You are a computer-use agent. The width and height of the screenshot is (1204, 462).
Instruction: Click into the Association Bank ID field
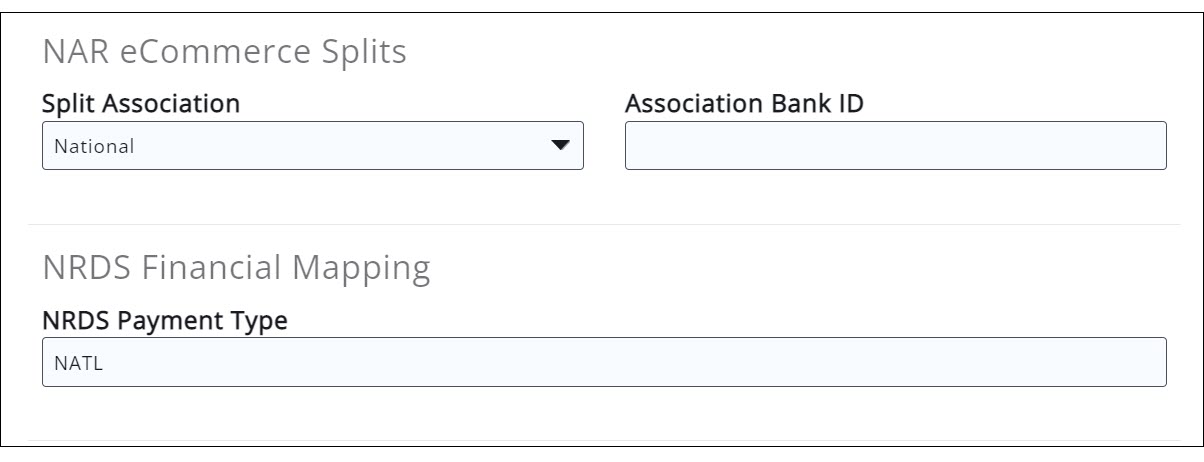point(895,146)
